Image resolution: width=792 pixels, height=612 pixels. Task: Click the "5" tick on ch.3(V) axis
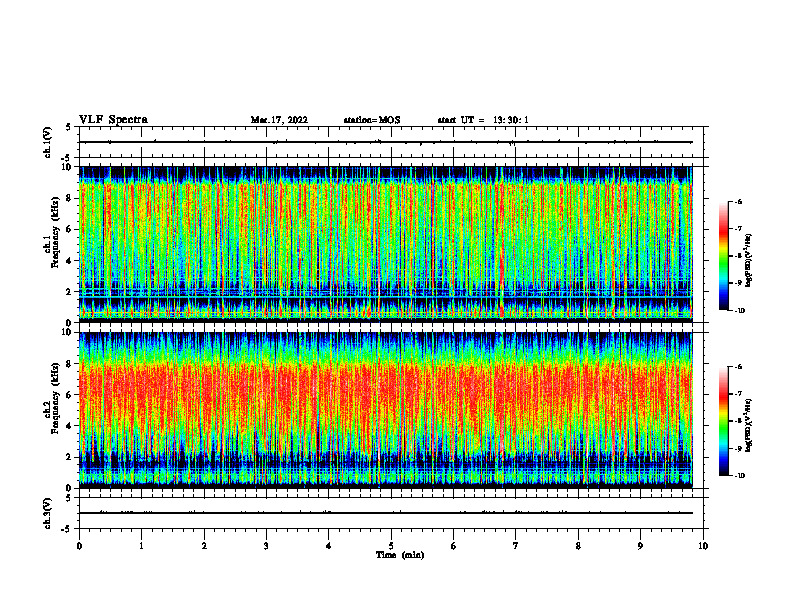69,498
